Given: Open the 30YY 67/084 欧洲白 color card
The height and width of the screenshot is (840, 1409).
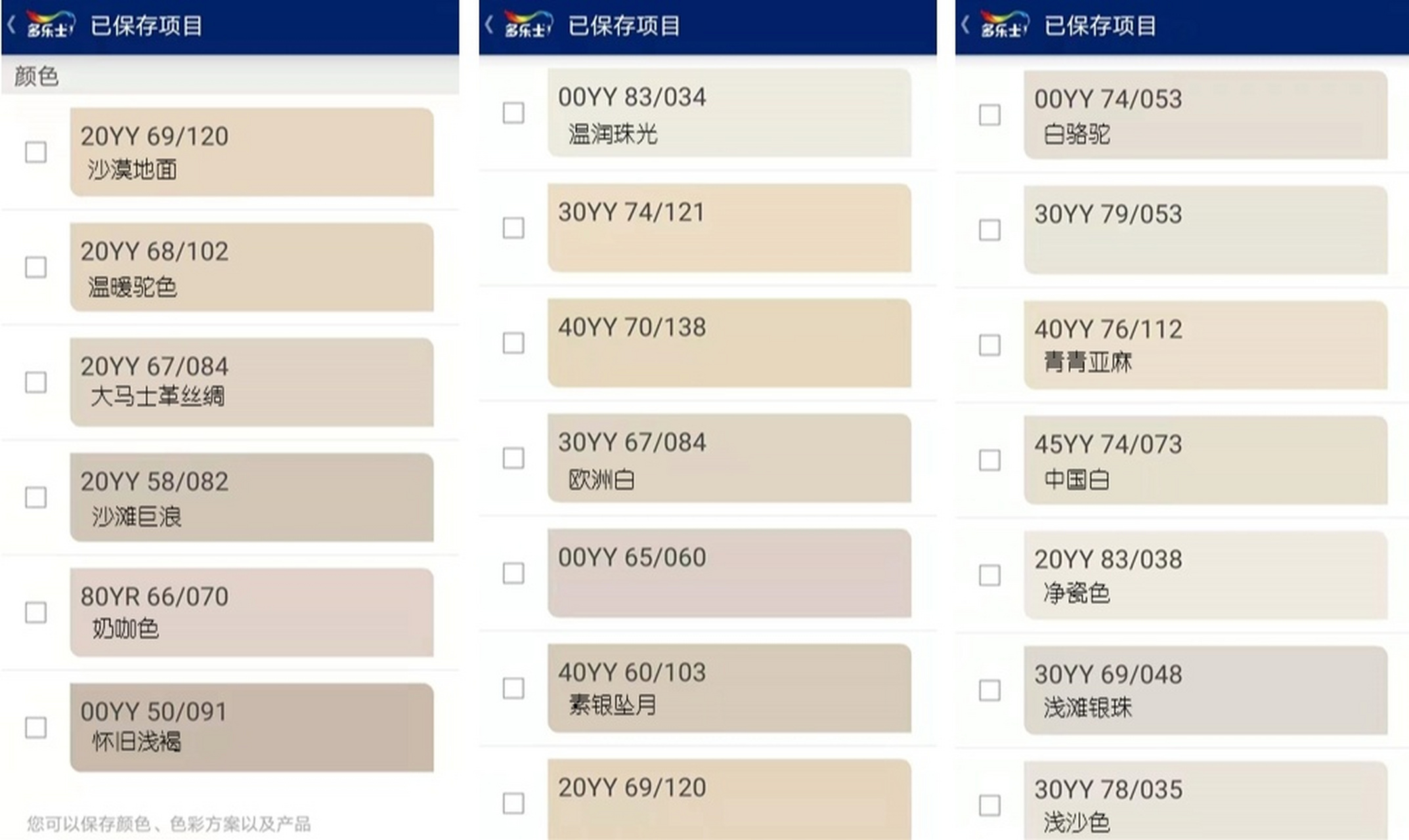Looking at the screenshot, I should coord(729,458).
